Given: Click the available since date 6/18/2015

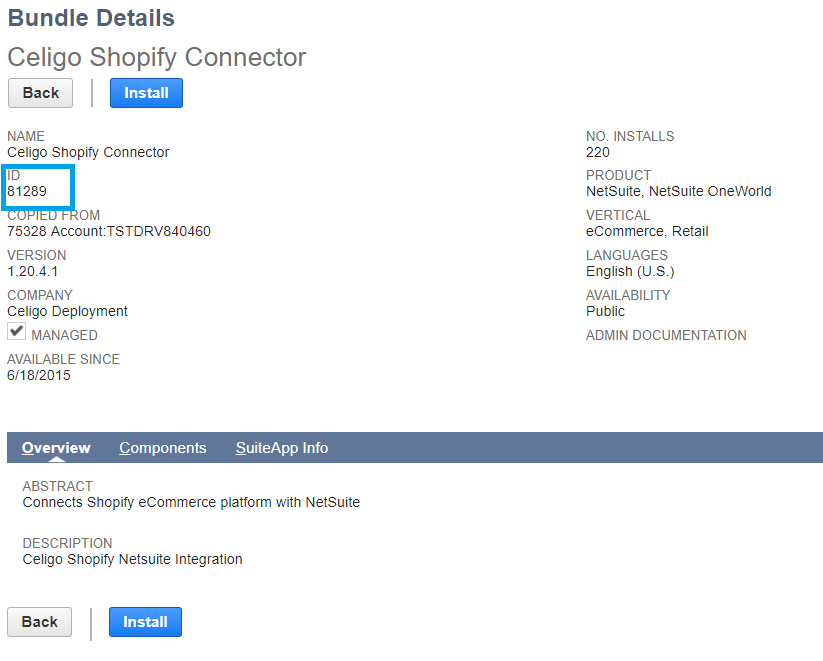Looking at the screenshot, I should (x=38, y=375).
